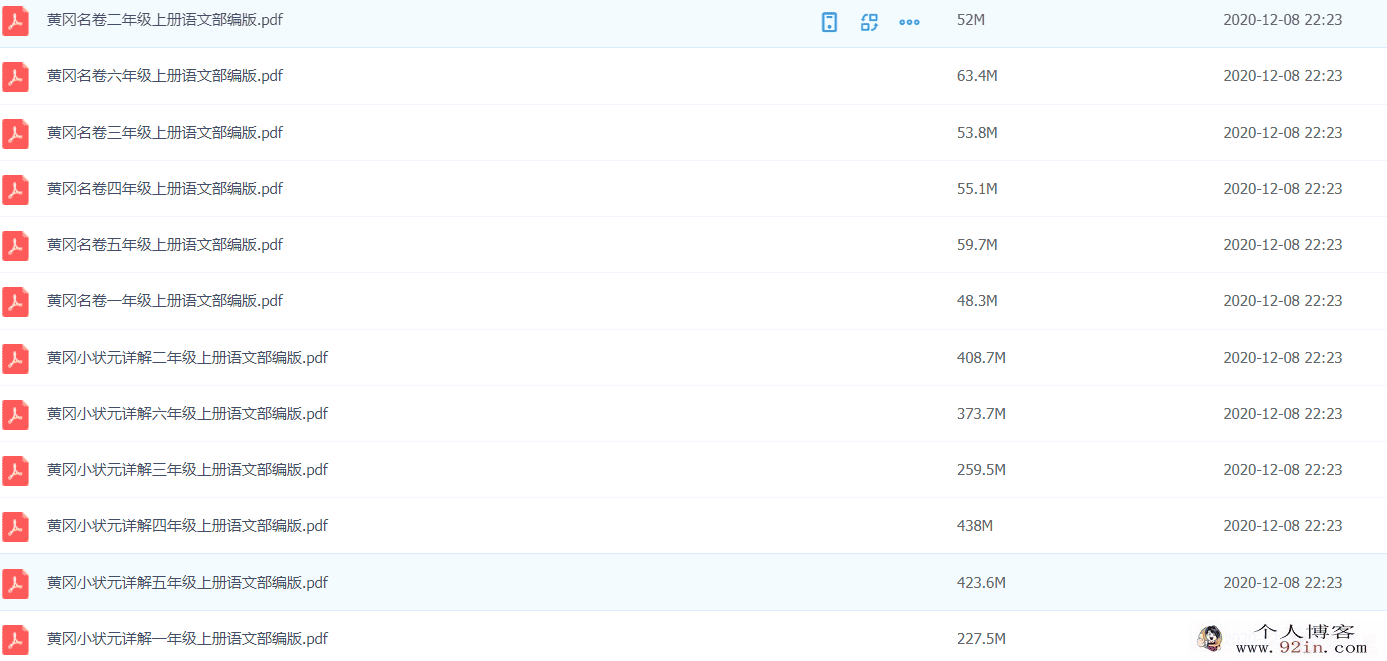Click the 423.6M file size
This screenshot has height=661, width=1387.
tap(981, 583)
